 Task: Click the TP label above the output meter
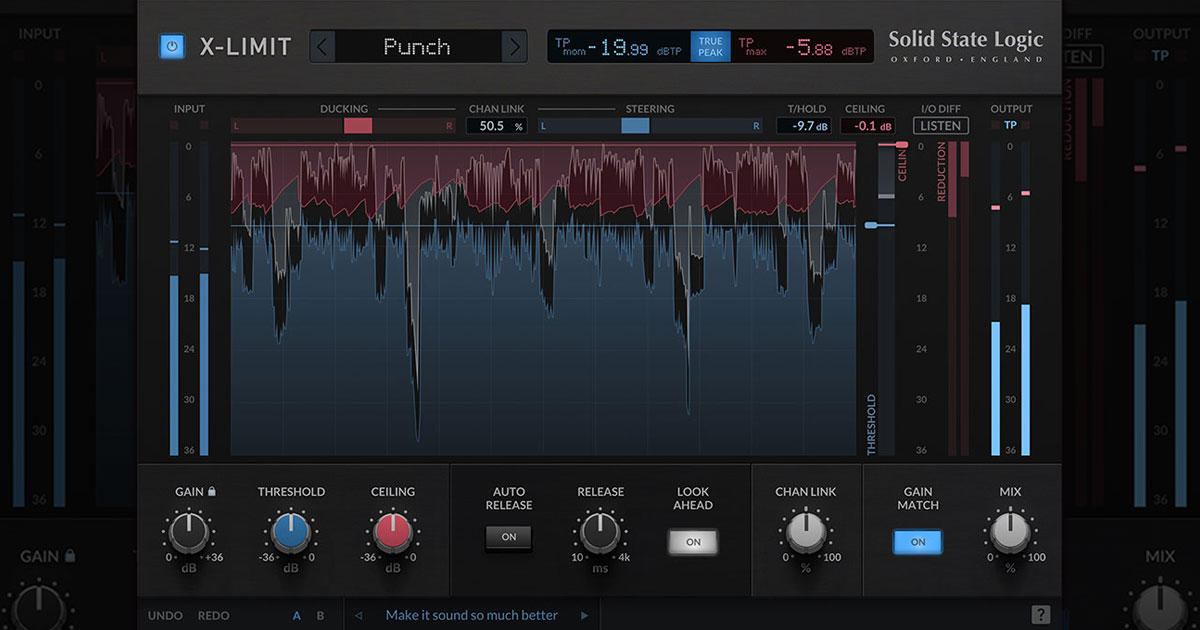click(1010, 126)
